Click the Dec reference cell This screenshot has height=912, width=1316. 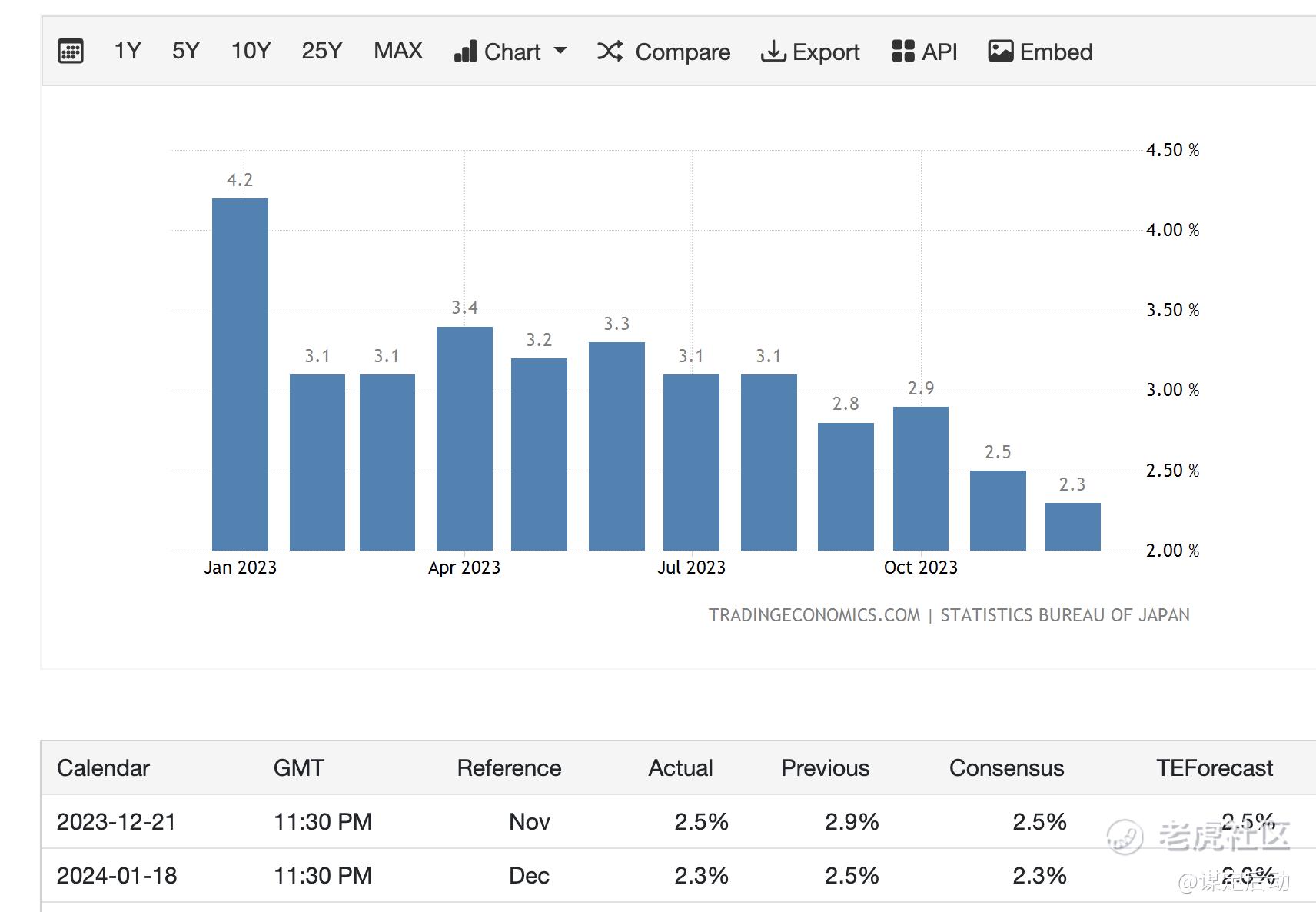tap(529, 875)
